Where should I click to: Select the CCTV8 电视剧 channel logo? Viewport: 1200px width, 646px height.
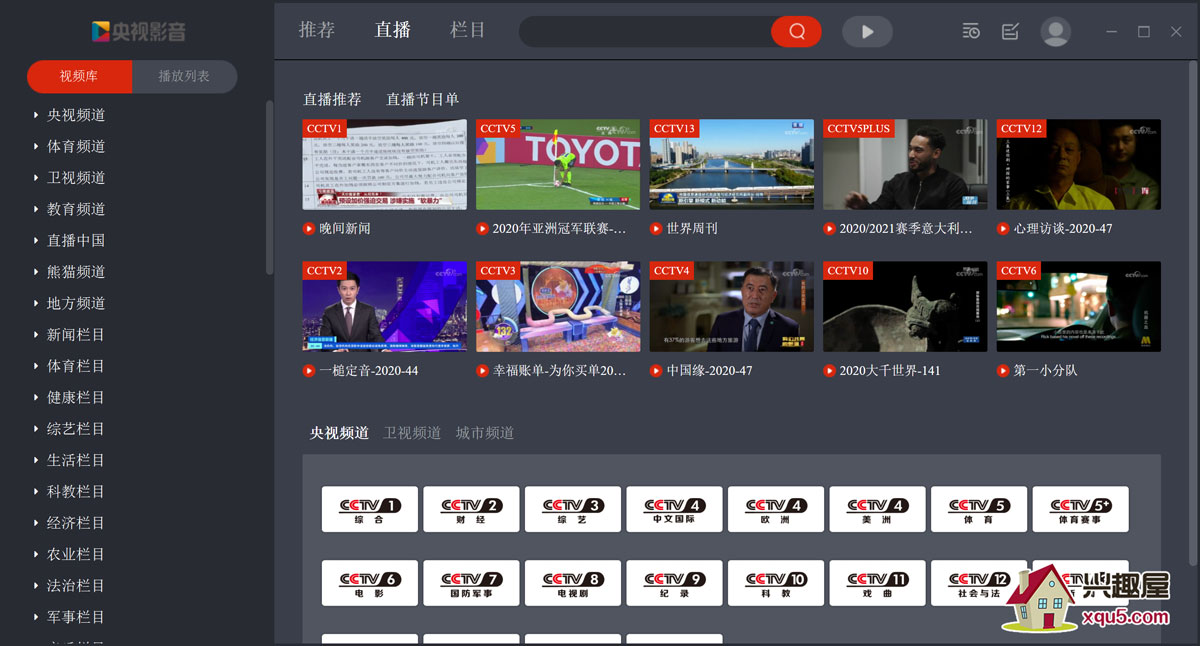573,583
